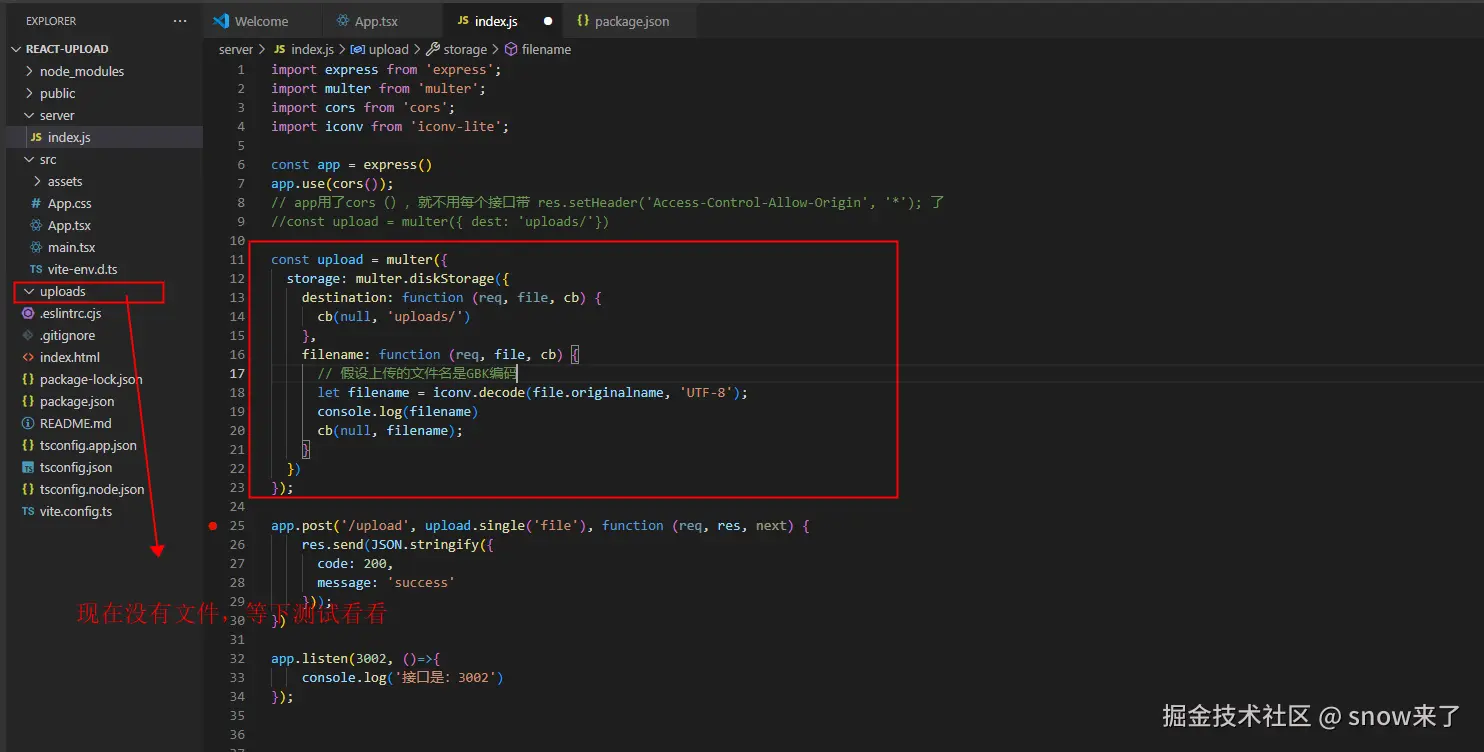Expand the node_modules folder
This screenshot has width=1484, height=752.
[29, 71]
